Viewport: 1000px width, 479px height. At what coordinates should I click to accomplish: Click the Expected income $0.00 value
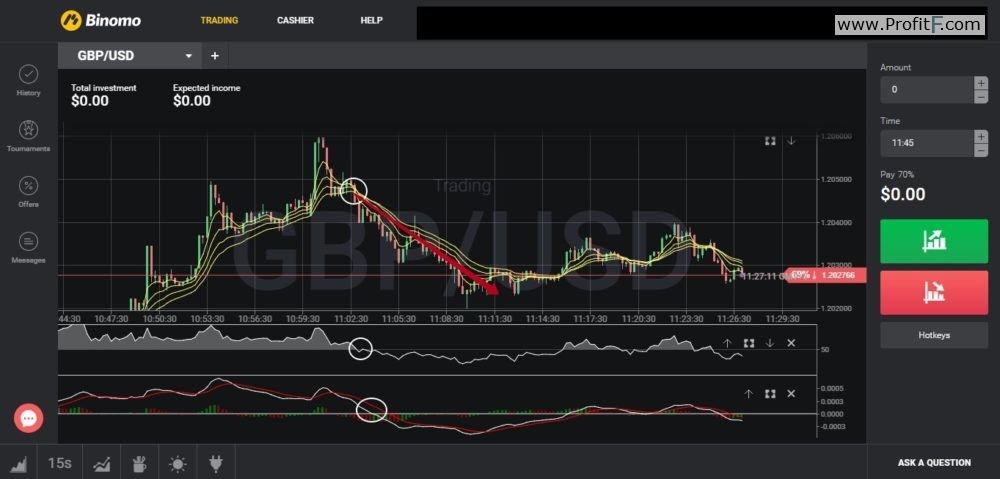pyautogui.click(x=192, y=101)
